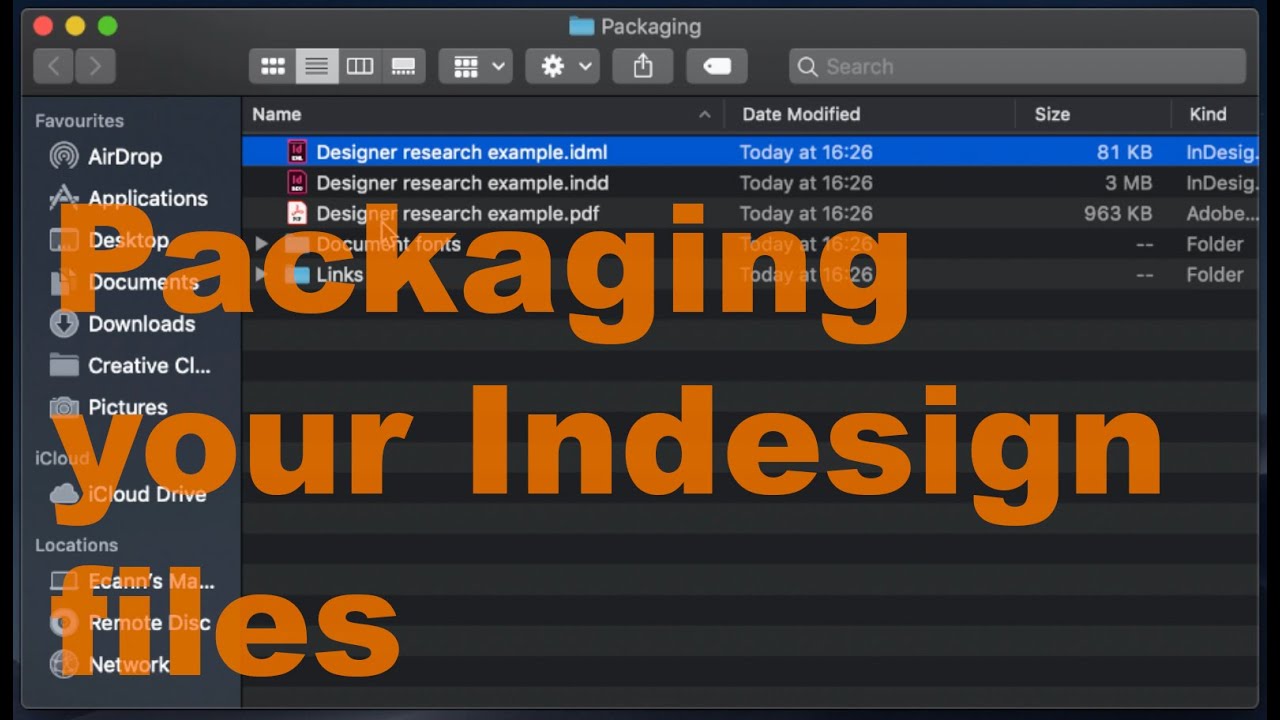This screenshot has width=1280, height=720.
Task: Open Pictures in the sidebar
Action: pyautogui.click(x=127, y=407)
